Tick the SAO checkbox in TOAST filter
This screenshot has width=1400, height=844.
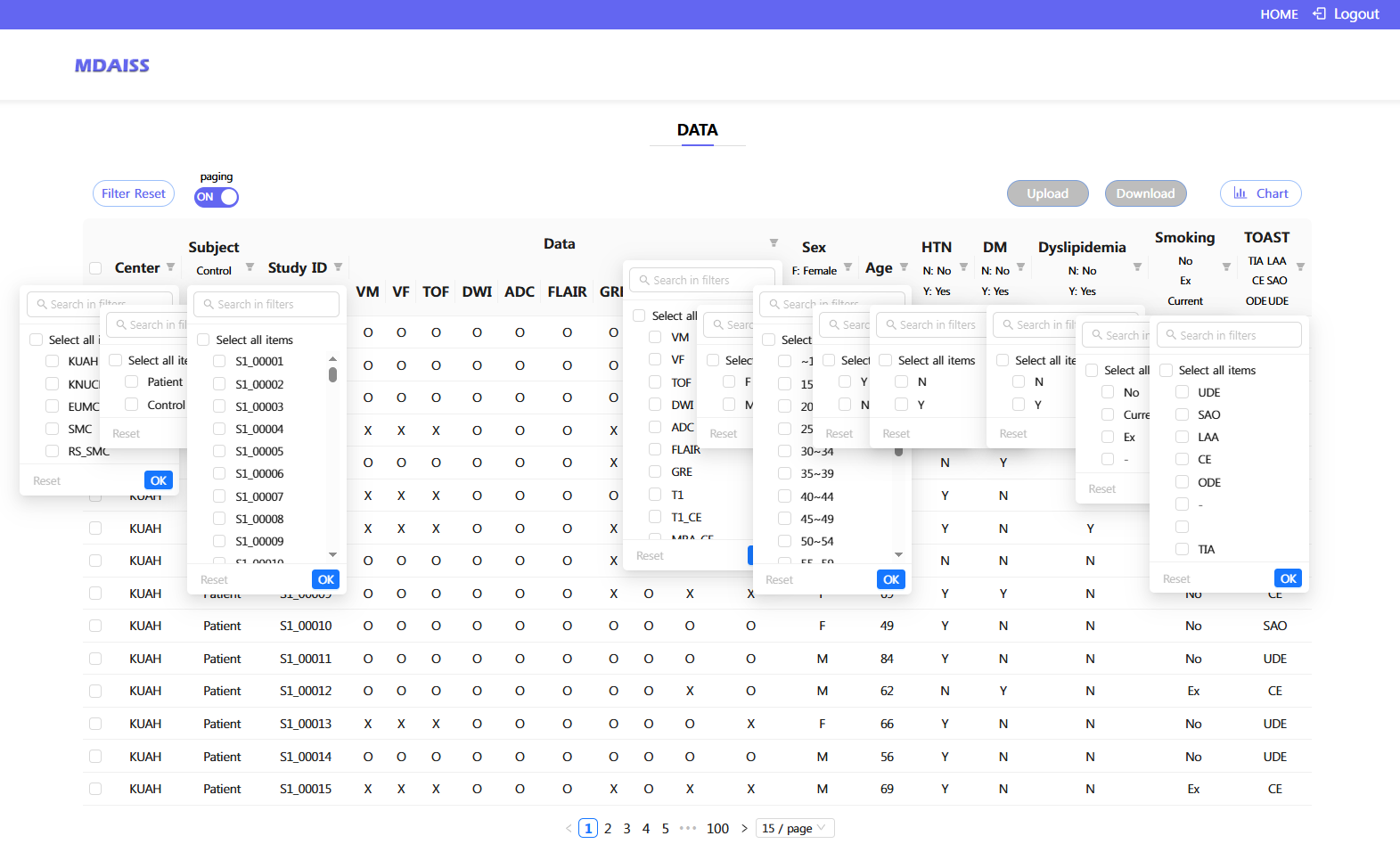pyautogui.click(x=1182, y=414)
